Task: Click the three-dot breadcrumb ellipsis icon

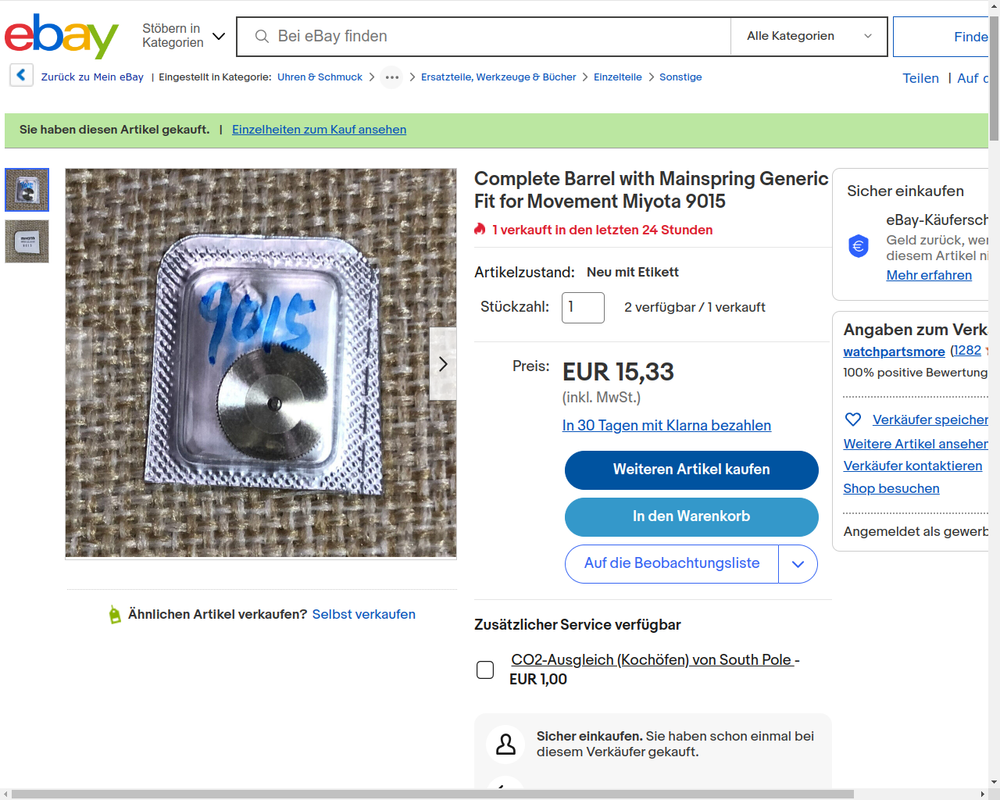Action: pyautogui.click(x=392, y=77)
